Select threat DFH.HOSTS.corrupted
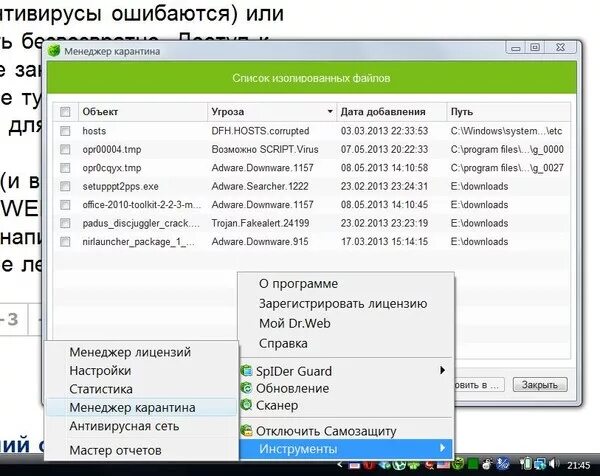 point(260,131)
